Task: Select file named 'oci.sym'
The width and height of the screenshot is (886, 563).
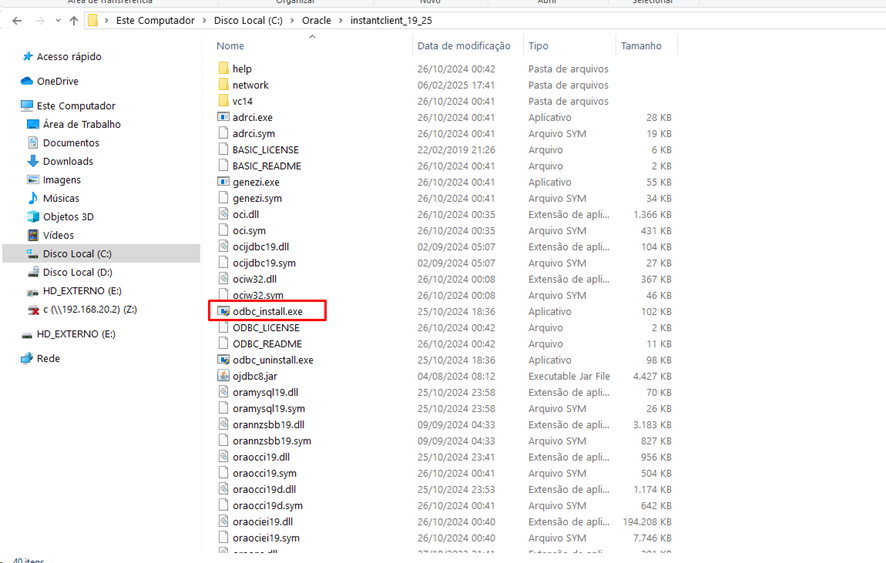Action: point(249,231)
